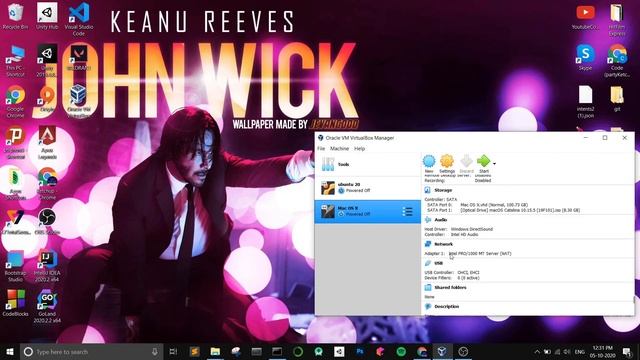Select the Apex Legends desktop icon
Viewport: 640px width, 360px height.
47,142
